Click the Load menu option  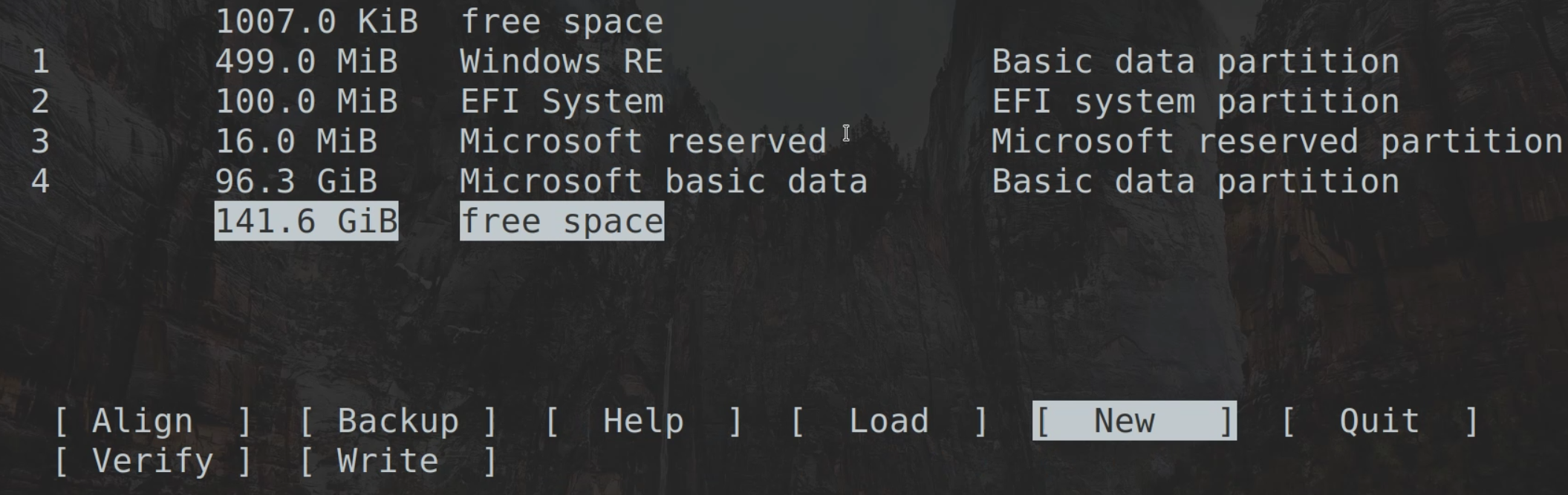click(x=888, y=422)
